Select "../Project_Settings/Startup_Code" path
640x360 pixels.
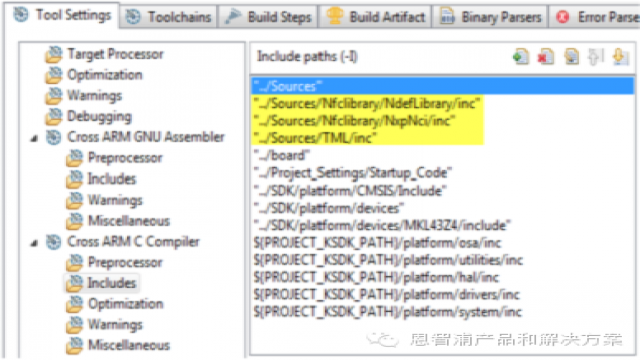click(x=353, y=173)
